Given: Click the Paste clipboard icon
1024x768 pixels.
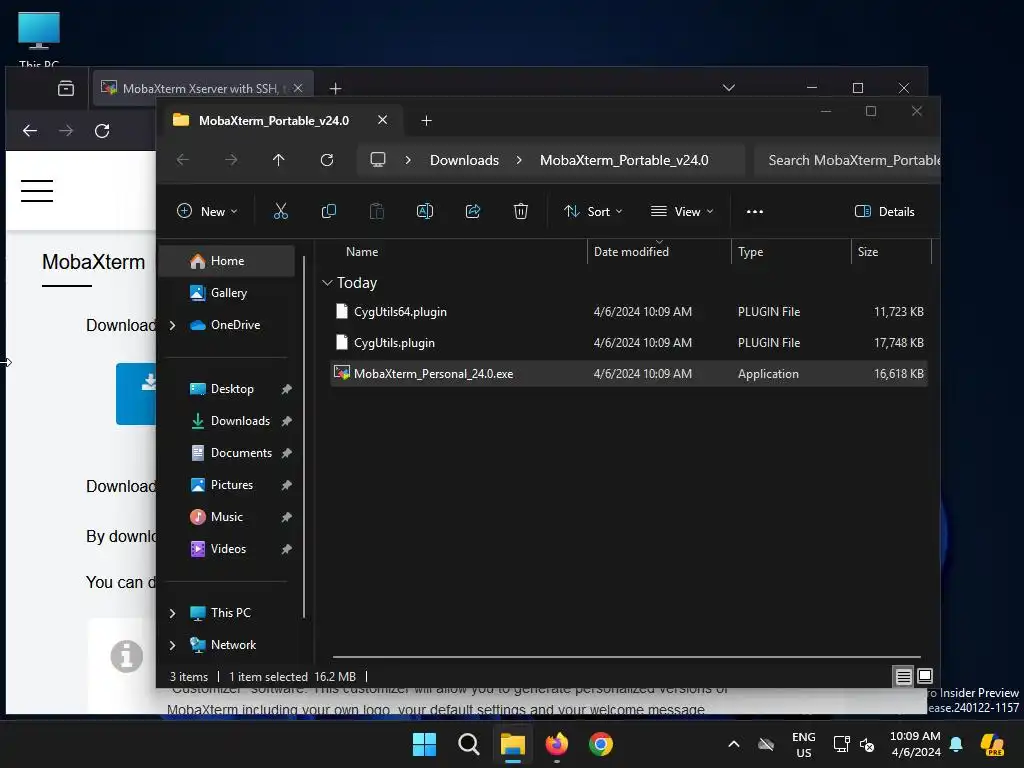Looking at the screenshot, I should (377, 211).
